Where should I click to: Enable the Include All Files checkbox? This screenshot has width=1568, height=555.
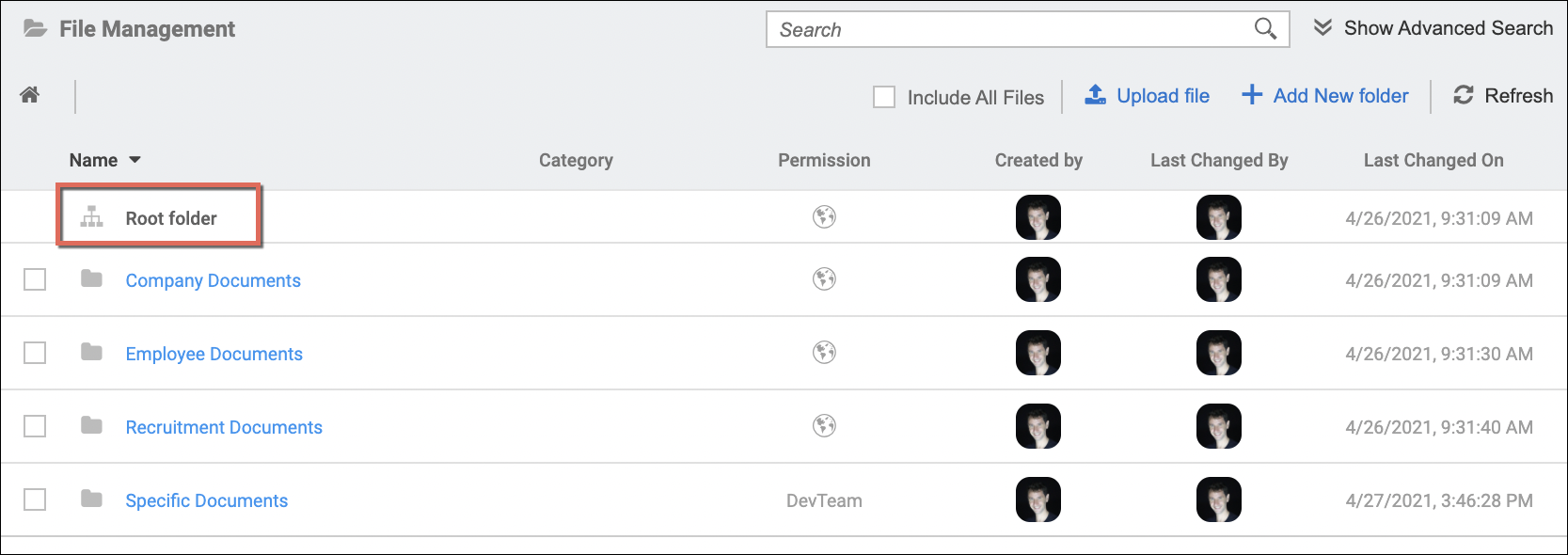pyautogui.click(x=884, y=97)
